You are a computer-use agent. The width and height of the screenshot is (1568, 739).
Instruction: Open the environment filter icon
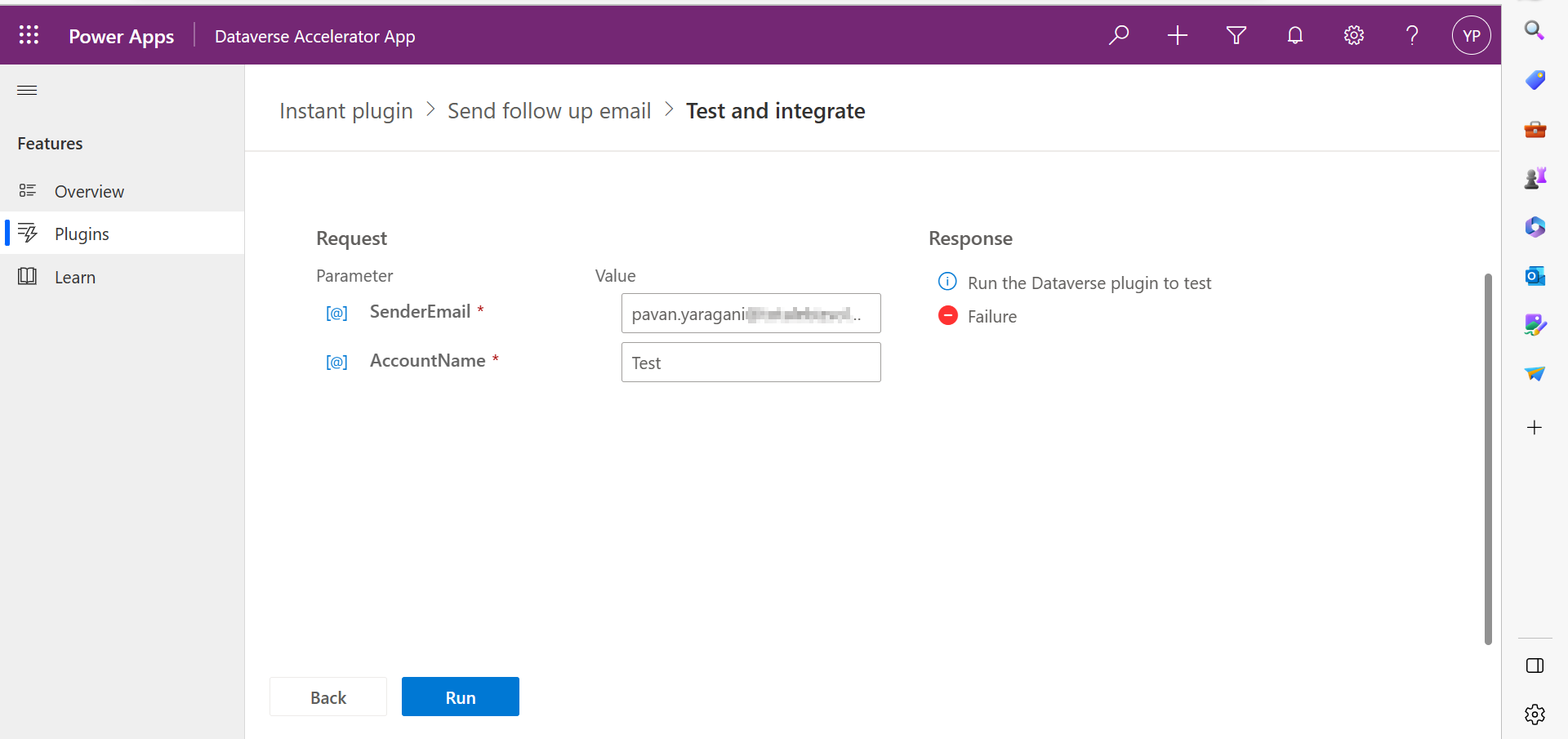click(x=1236, y=35)
